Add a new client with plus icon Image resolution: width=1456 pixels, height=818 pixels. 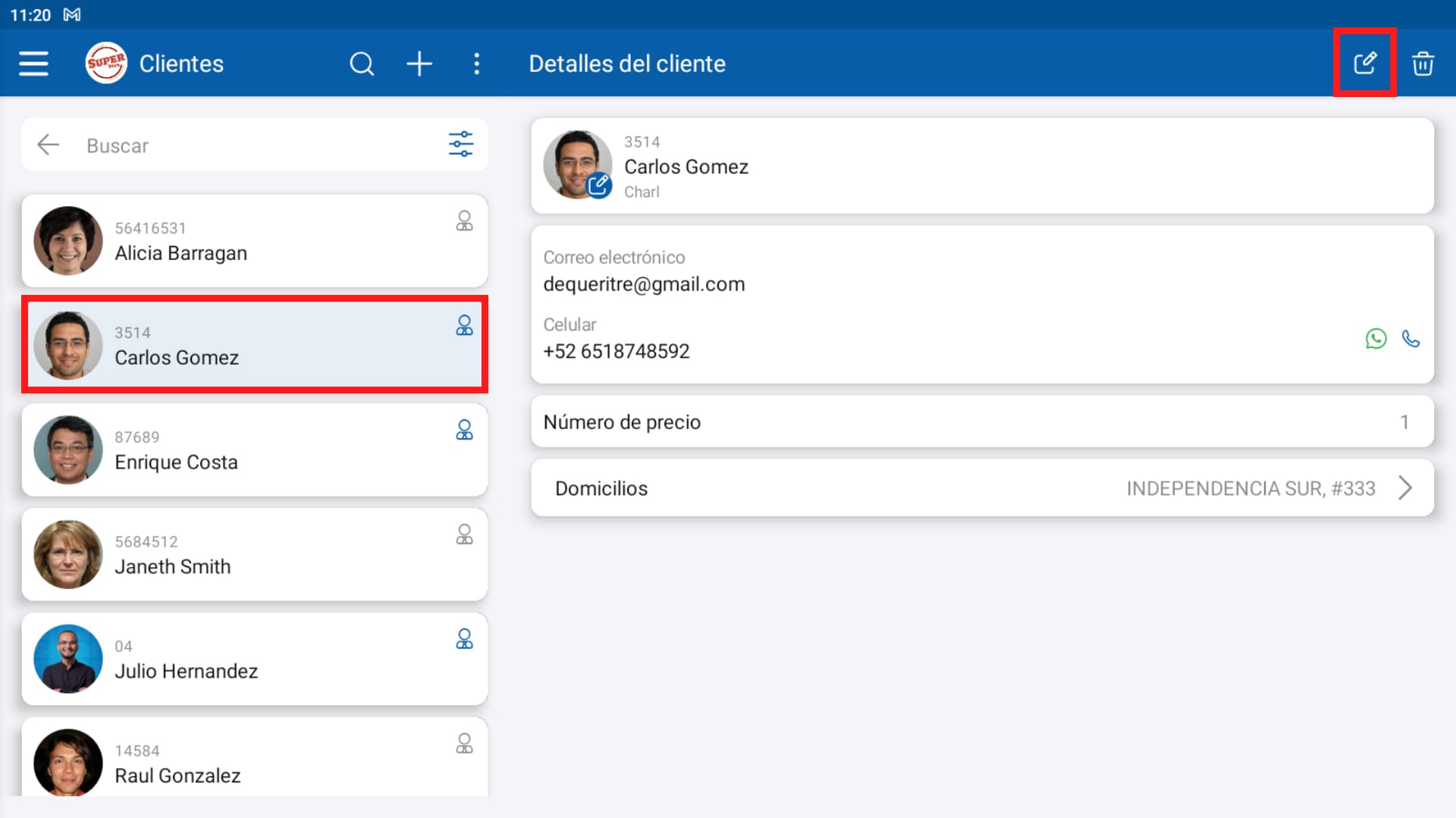tap(419, 64)
